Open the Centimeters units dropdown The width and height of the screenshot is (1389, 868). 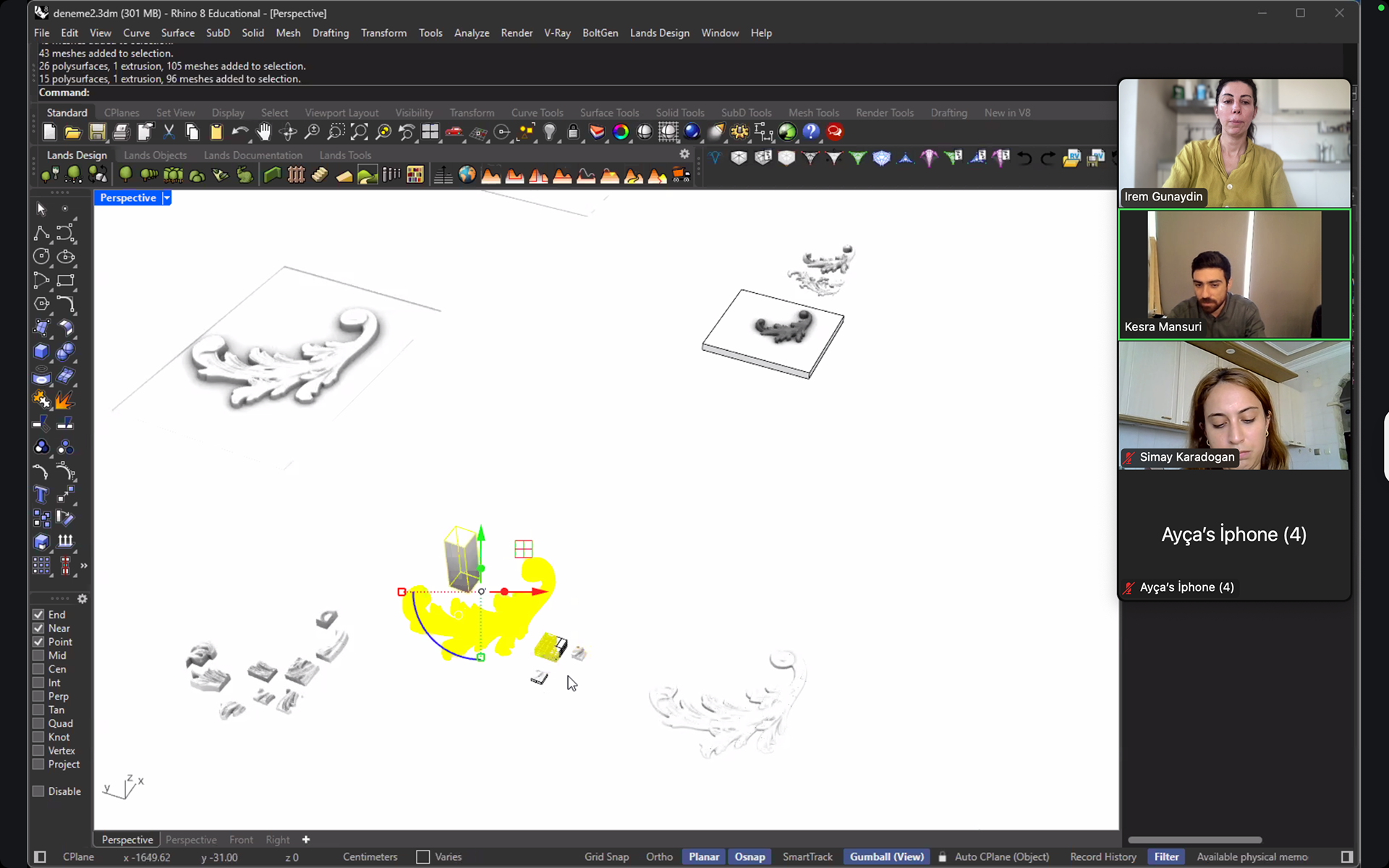[x=370, y=856]
